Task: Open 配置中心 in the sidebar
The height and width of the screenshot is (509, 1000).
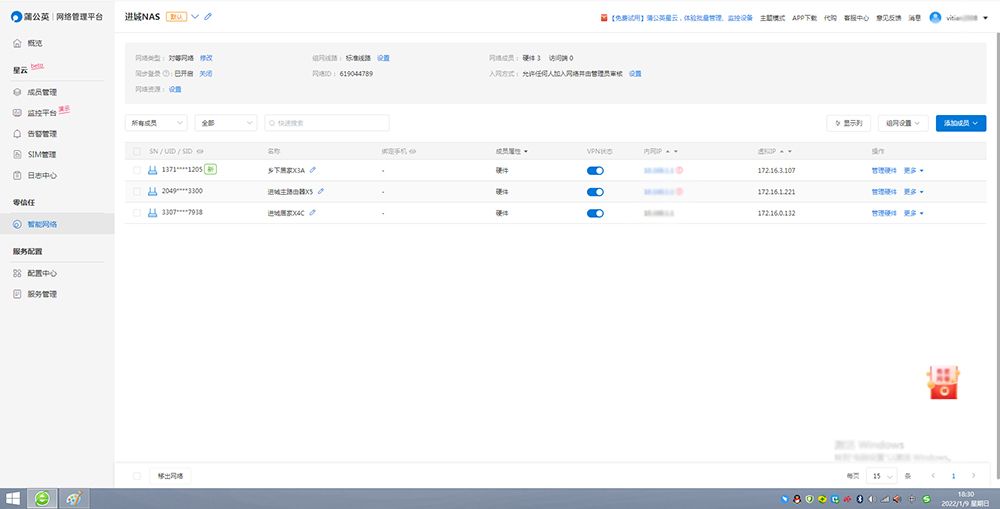Action: 41,273
